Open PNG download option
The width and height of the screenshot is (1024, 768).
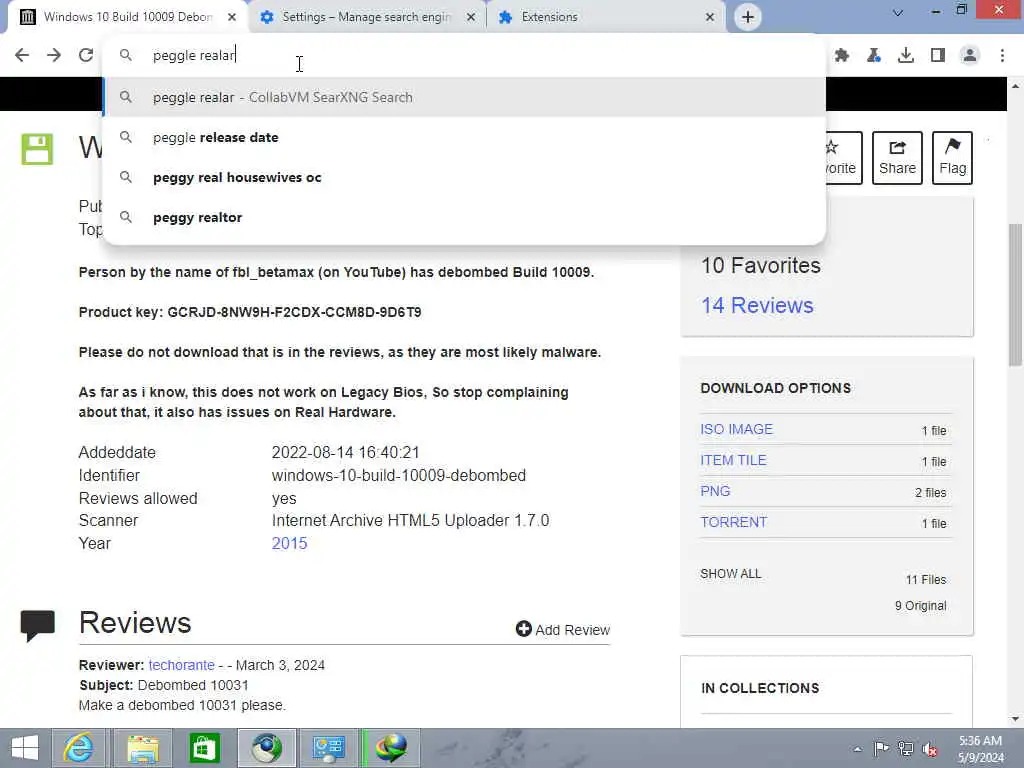(x=715, y=491)
